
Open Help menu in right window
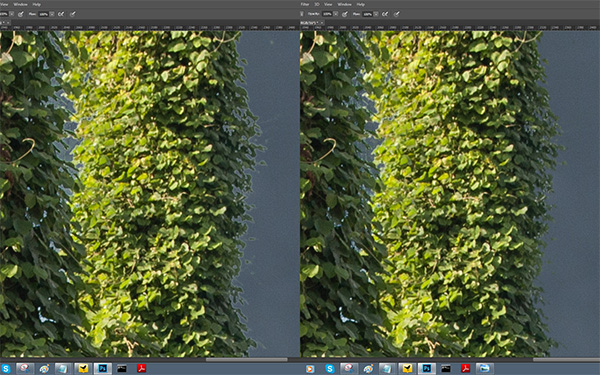pos(360,4)
